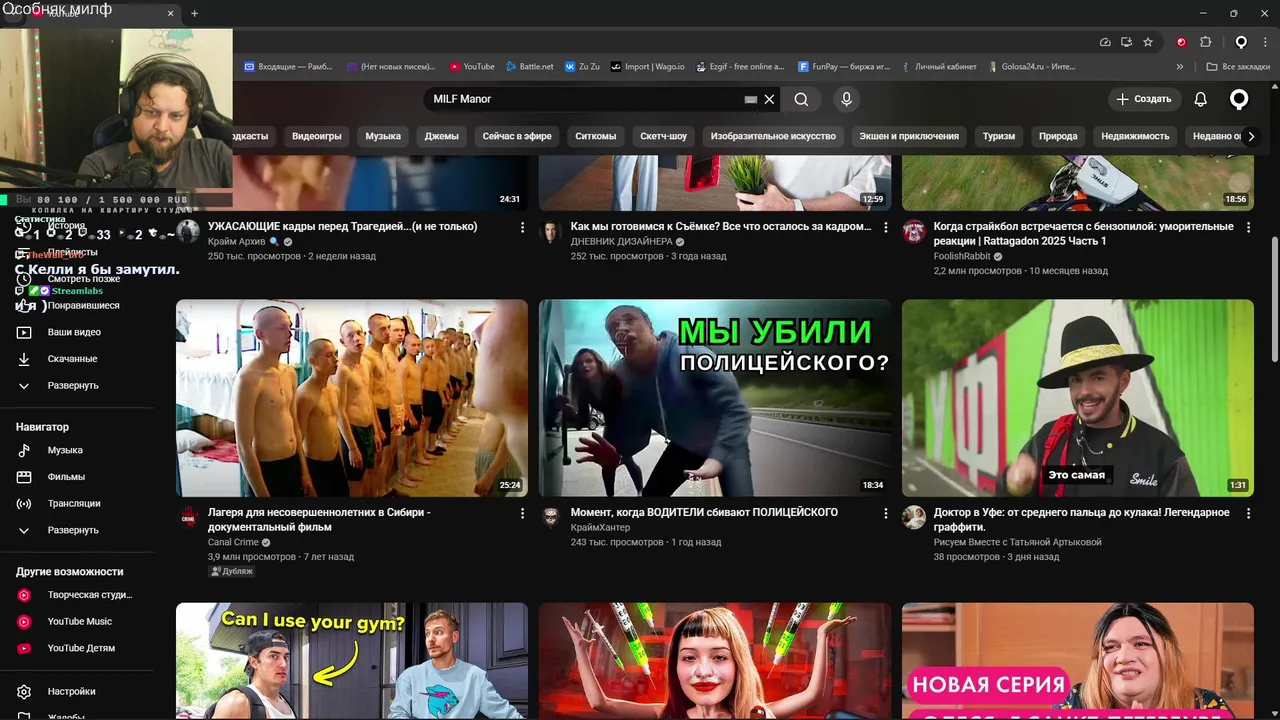Screen dimensions: 1280x720
Task: Open the Import | Wago.io bookmark
Action: click(x=647, y=67)
